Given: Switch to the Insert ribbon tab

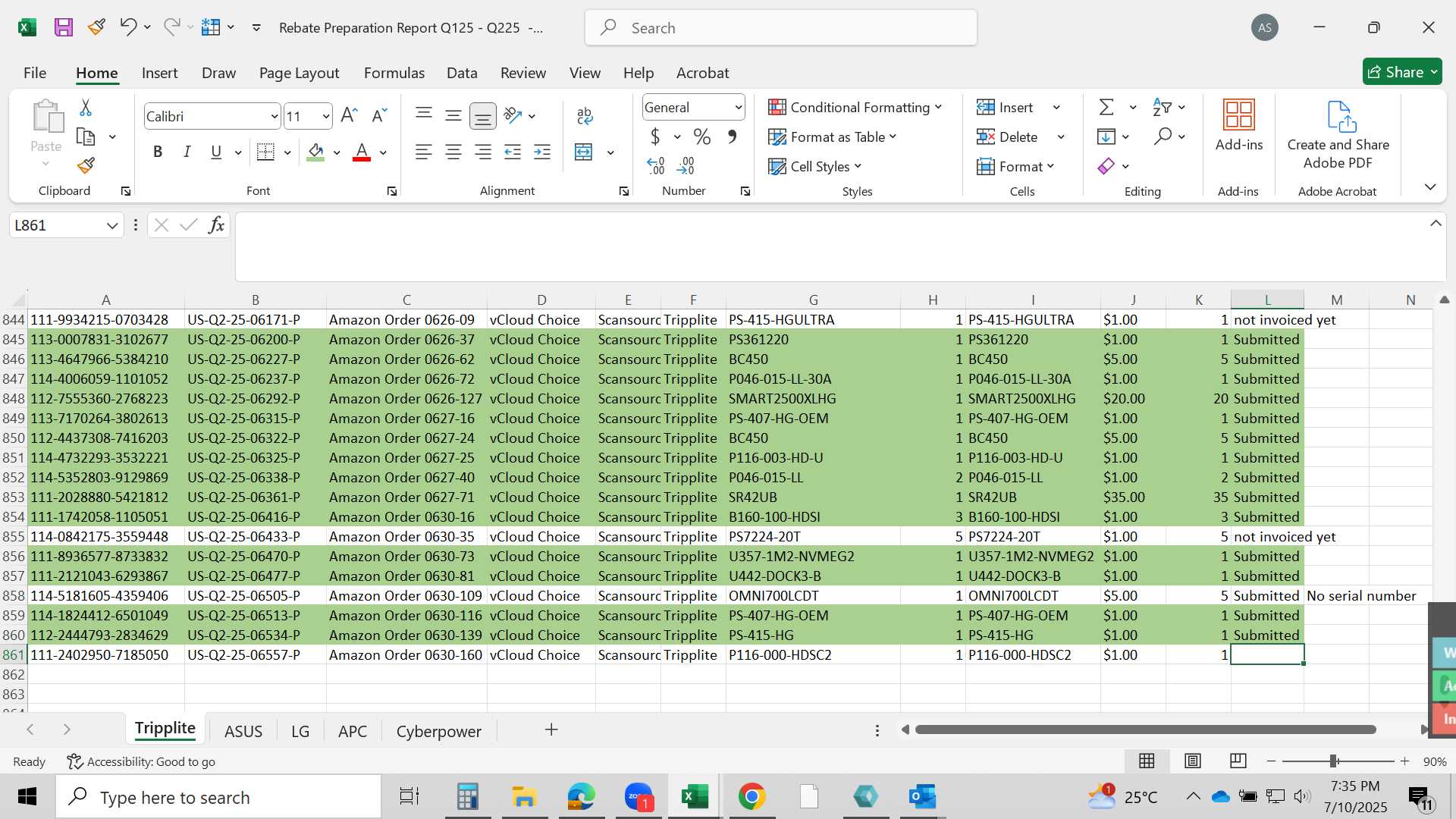Looking at the screenshot, I should tap(159, 73).
